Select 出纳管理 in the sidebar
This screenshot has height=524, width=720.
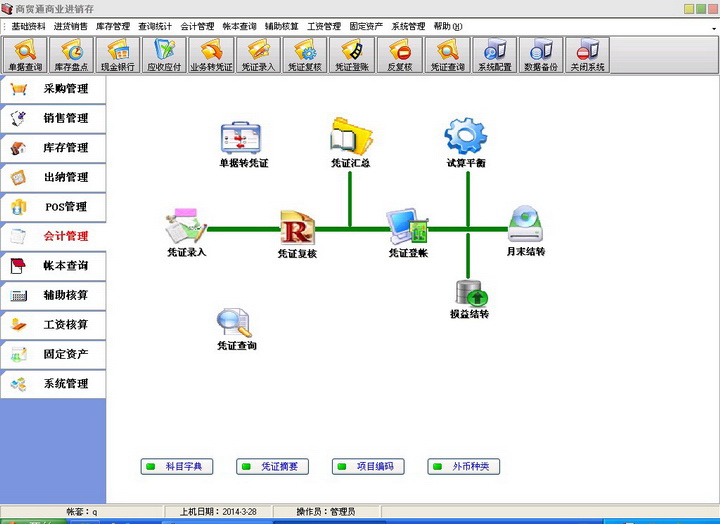coord(53,177)
